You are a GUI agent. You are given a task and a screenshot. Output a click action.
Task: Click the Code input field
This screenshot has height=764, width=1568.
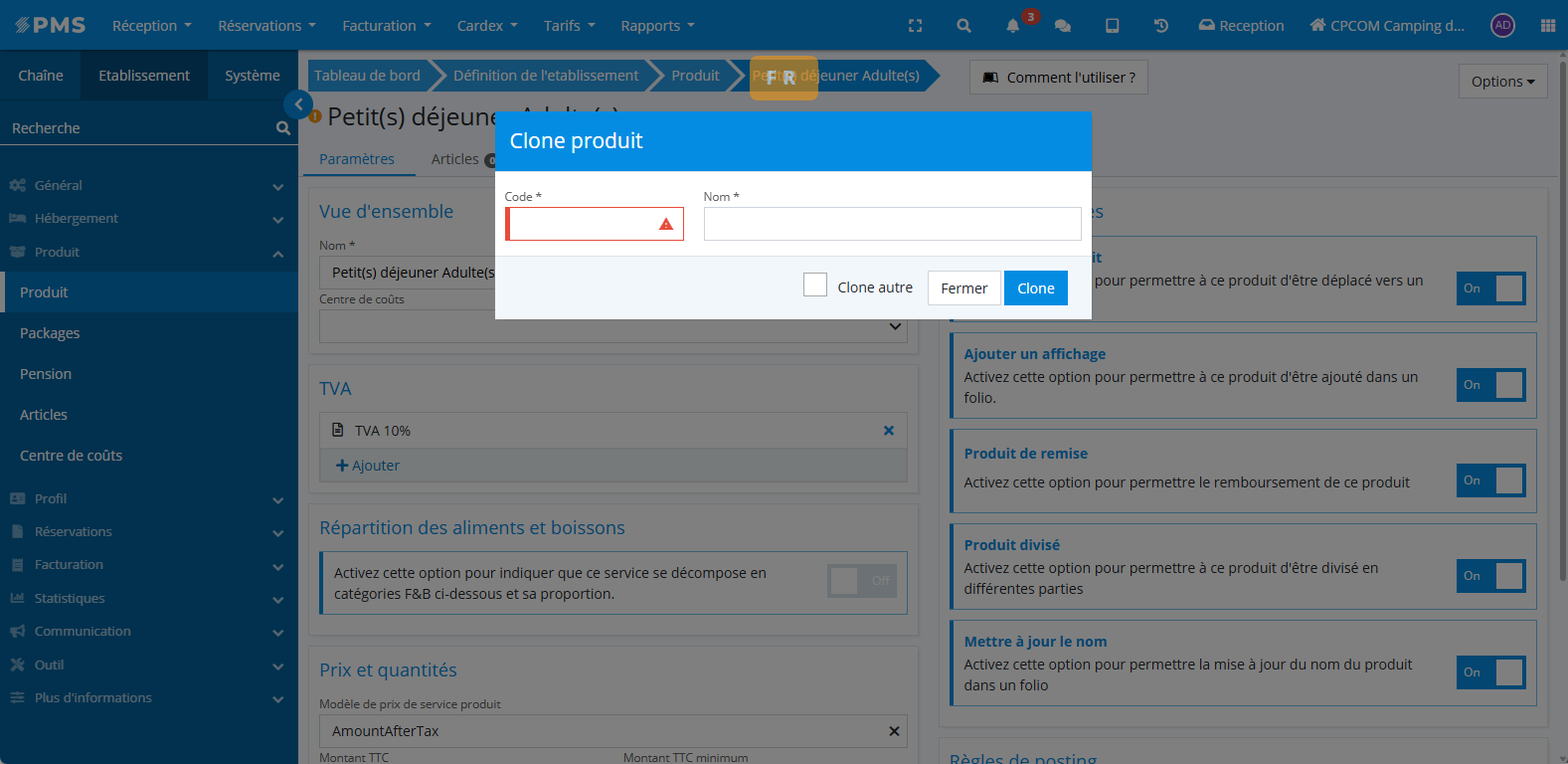point(583,224)
